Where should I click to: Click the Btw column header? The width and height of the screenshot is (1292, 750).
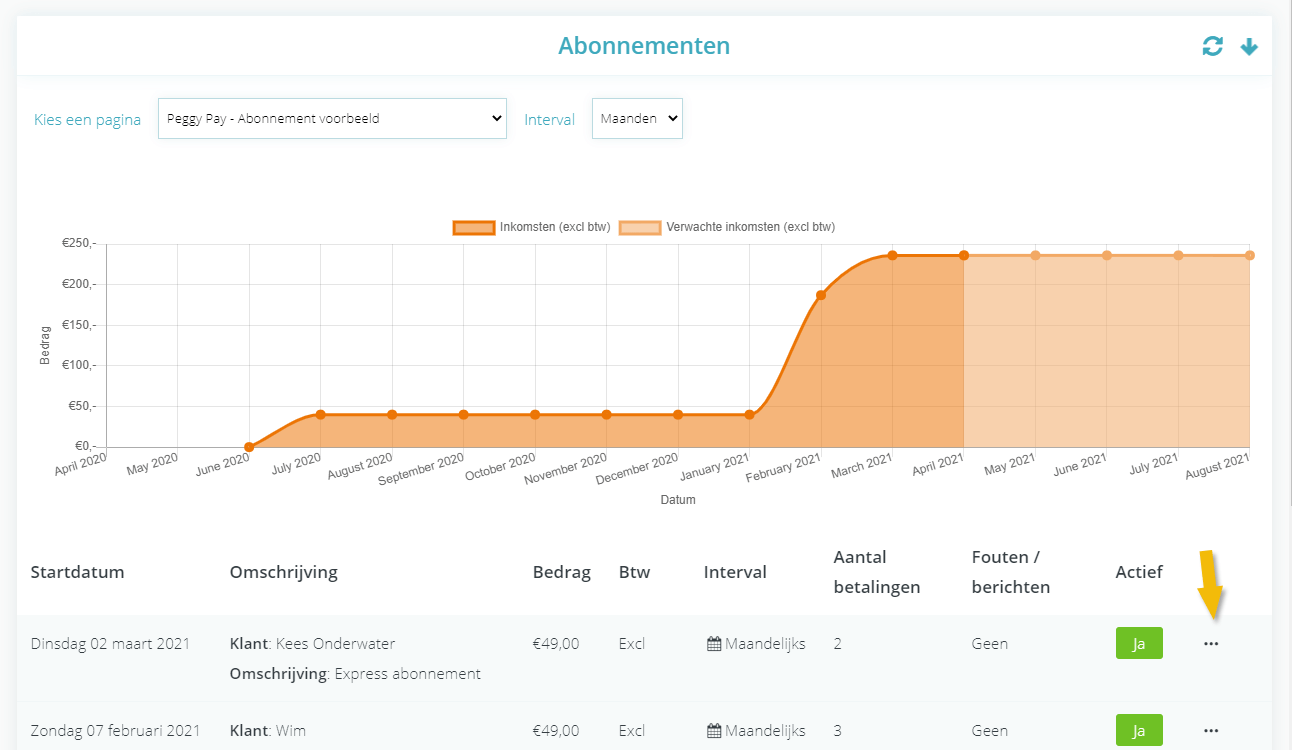[x=634, y=572]
